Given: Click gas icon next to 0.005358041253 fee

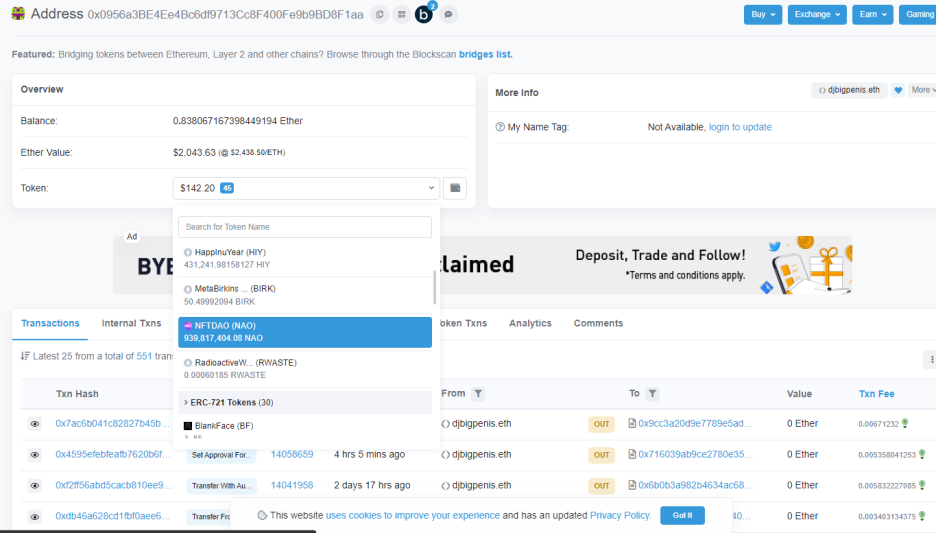Looking at the screenshot, I should [x=922, y=454].
